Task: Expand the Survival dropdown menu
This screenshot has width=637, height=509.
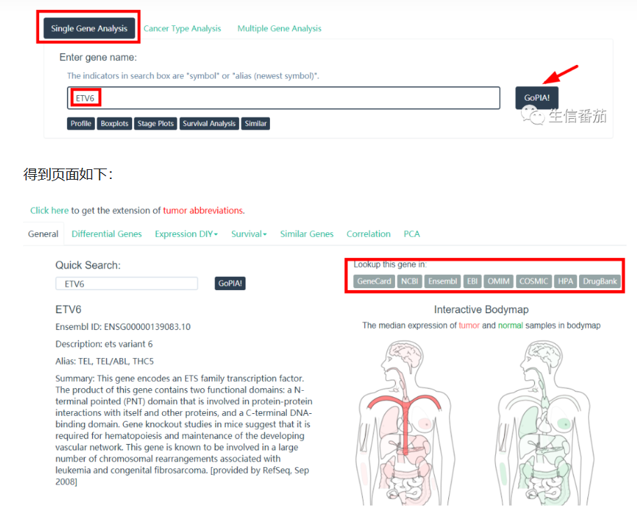Action: click(x=248, y=234)
